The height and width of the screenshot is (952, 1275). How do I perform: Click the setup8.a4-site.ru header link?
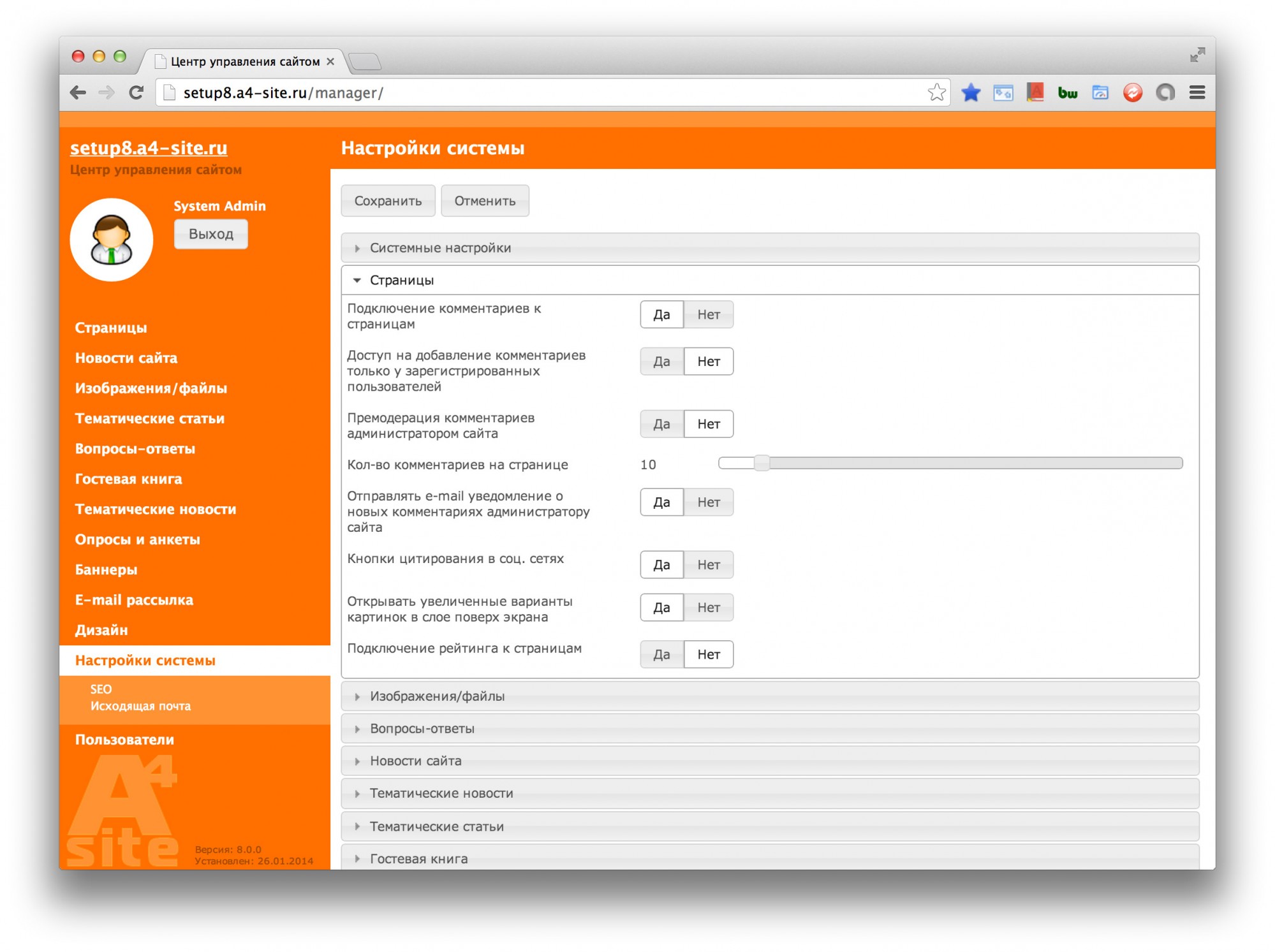[149, 148]
